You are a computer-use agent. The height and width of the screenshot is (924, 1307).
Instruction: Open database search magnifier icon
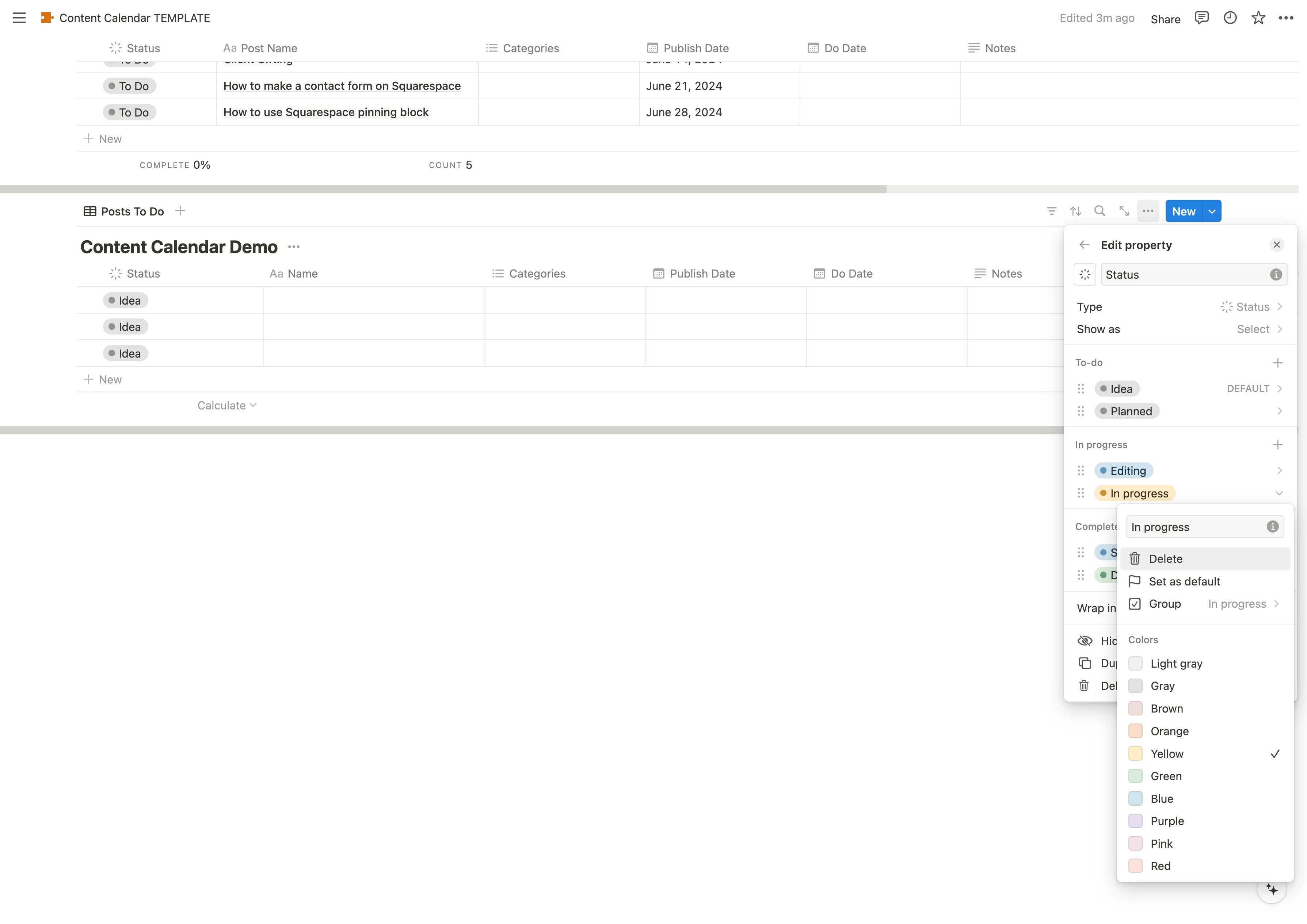[1100, 211]
